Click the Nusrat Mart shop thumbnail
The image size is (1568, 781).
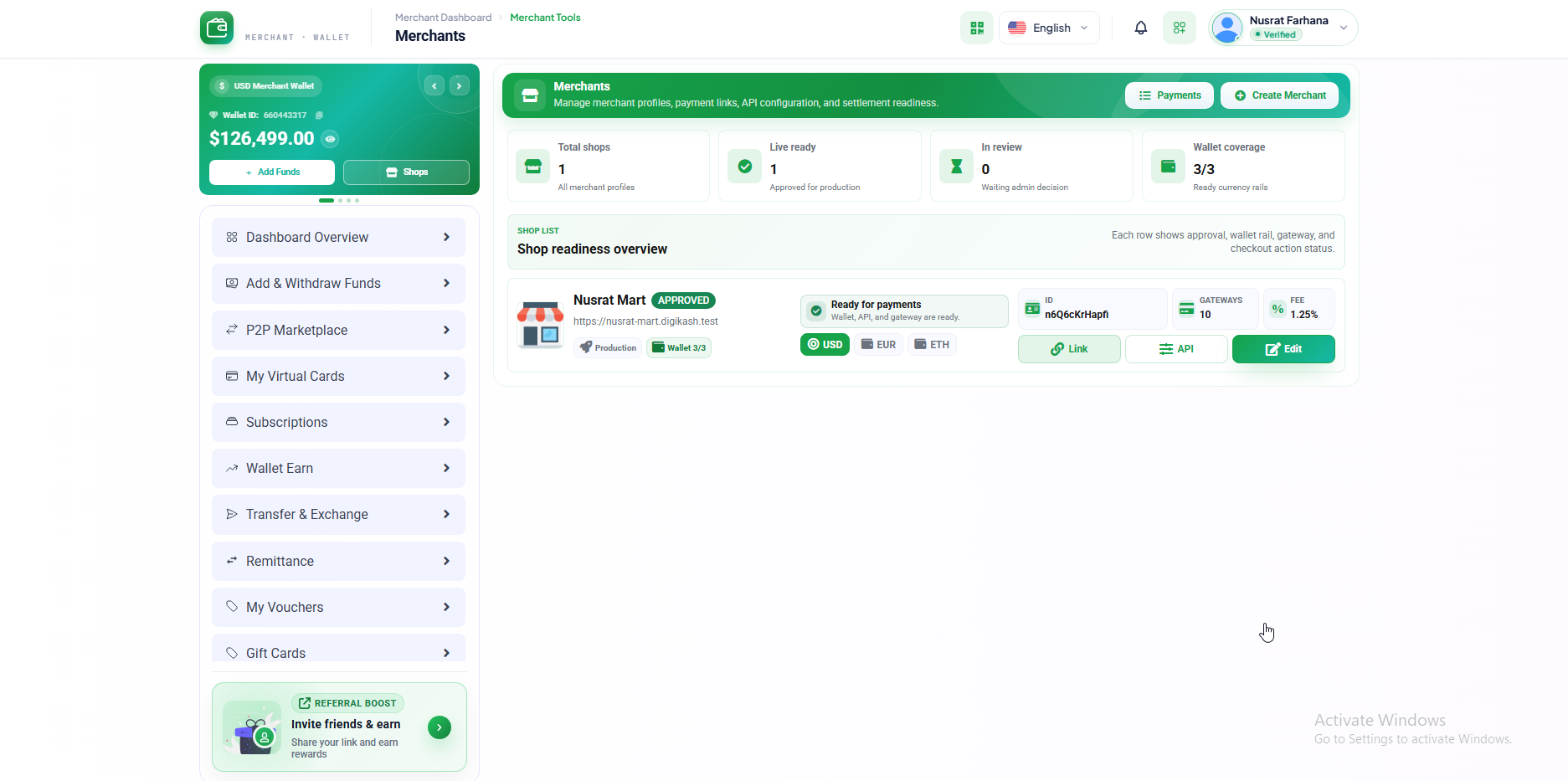point(540,325)
